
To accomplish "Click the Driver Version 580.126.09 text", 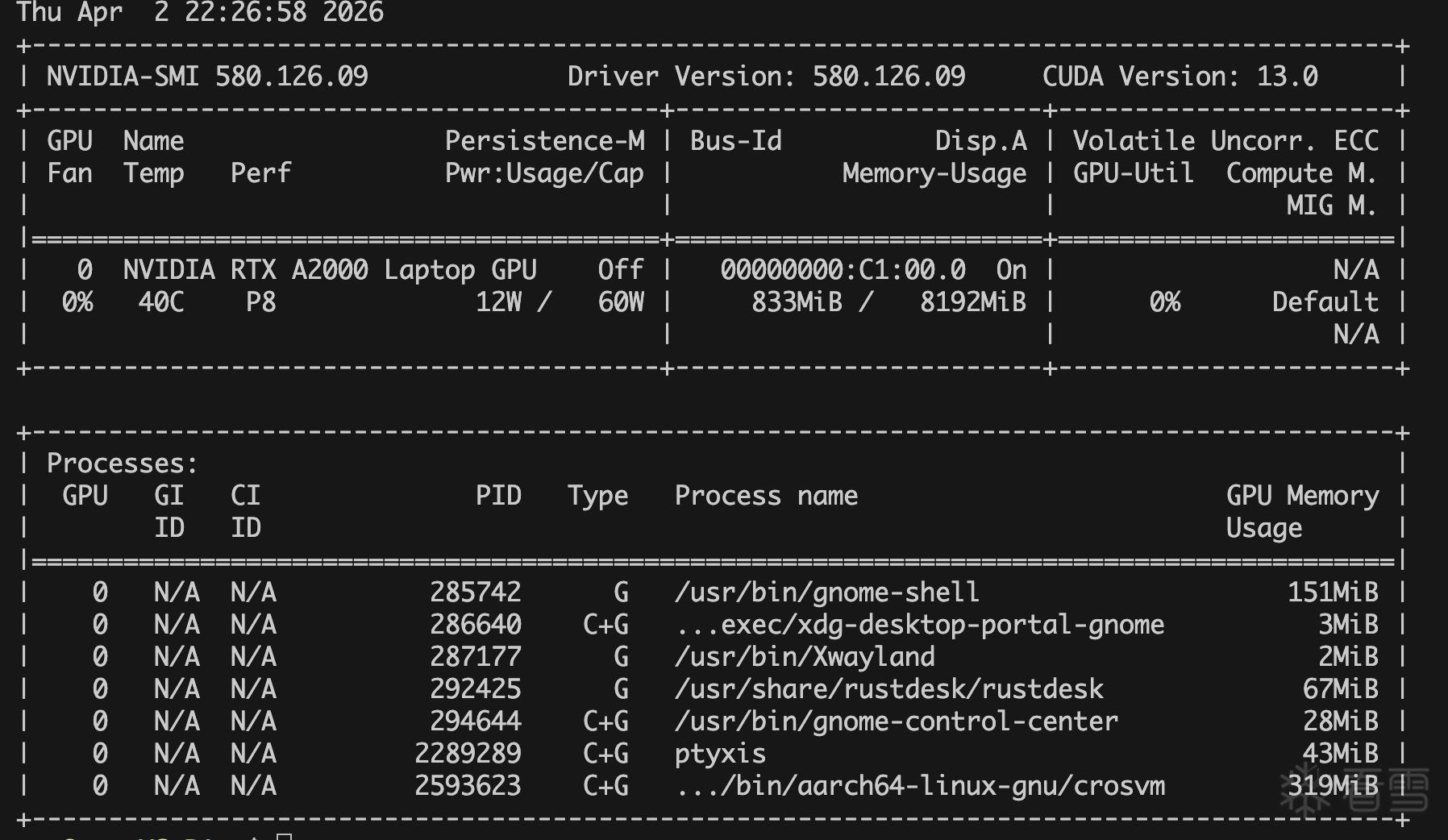I will [766, 77].
